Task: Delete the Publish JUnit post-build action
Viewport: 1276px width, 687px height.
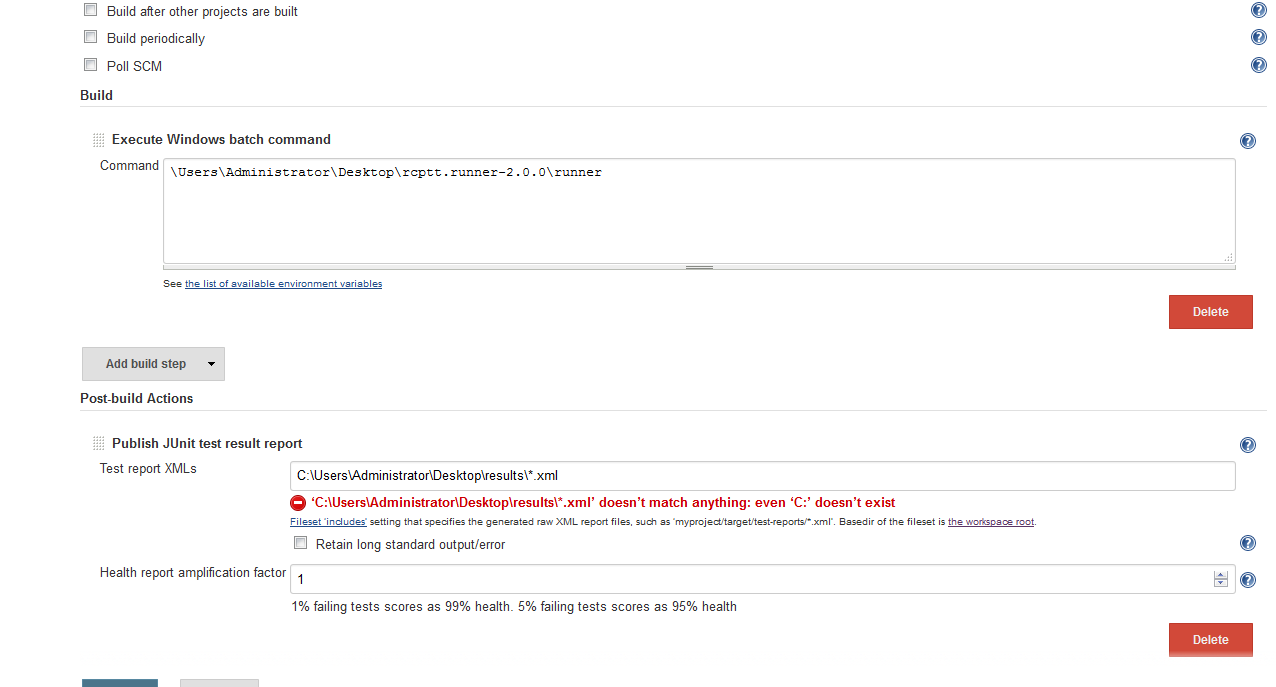Action: coord(1210,639)
